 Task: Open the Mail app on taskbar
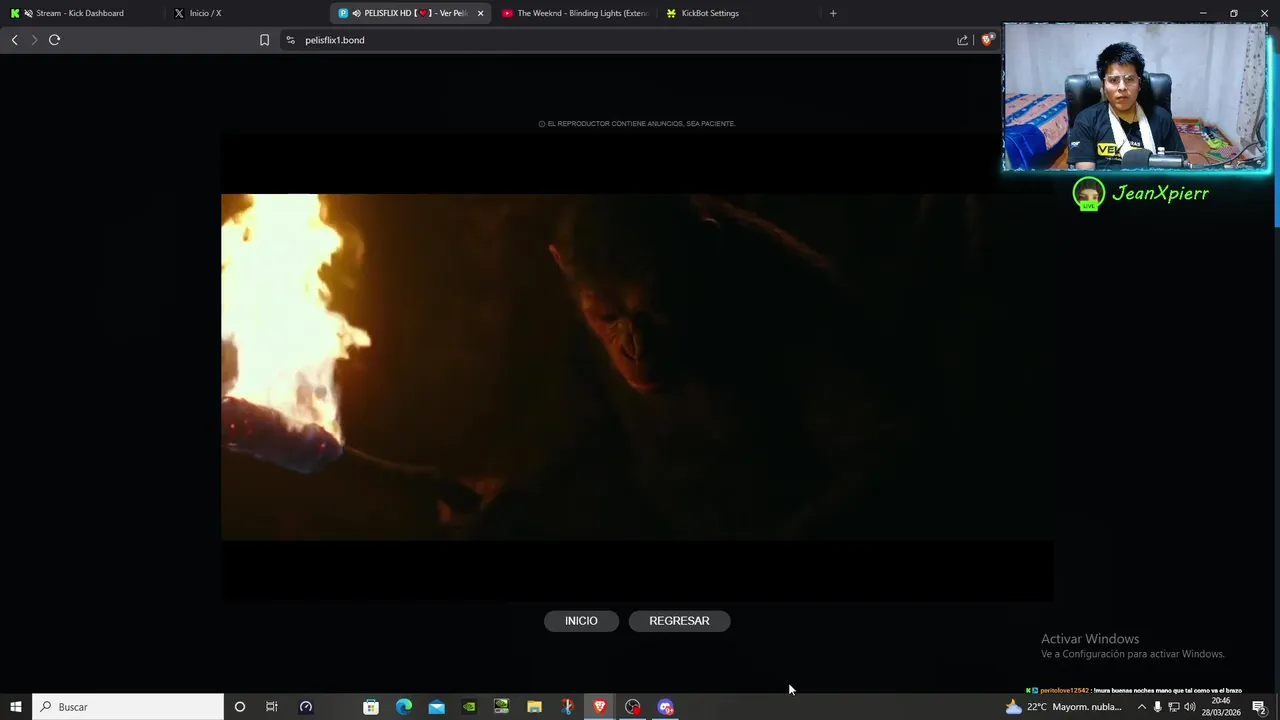pos(437,707)
